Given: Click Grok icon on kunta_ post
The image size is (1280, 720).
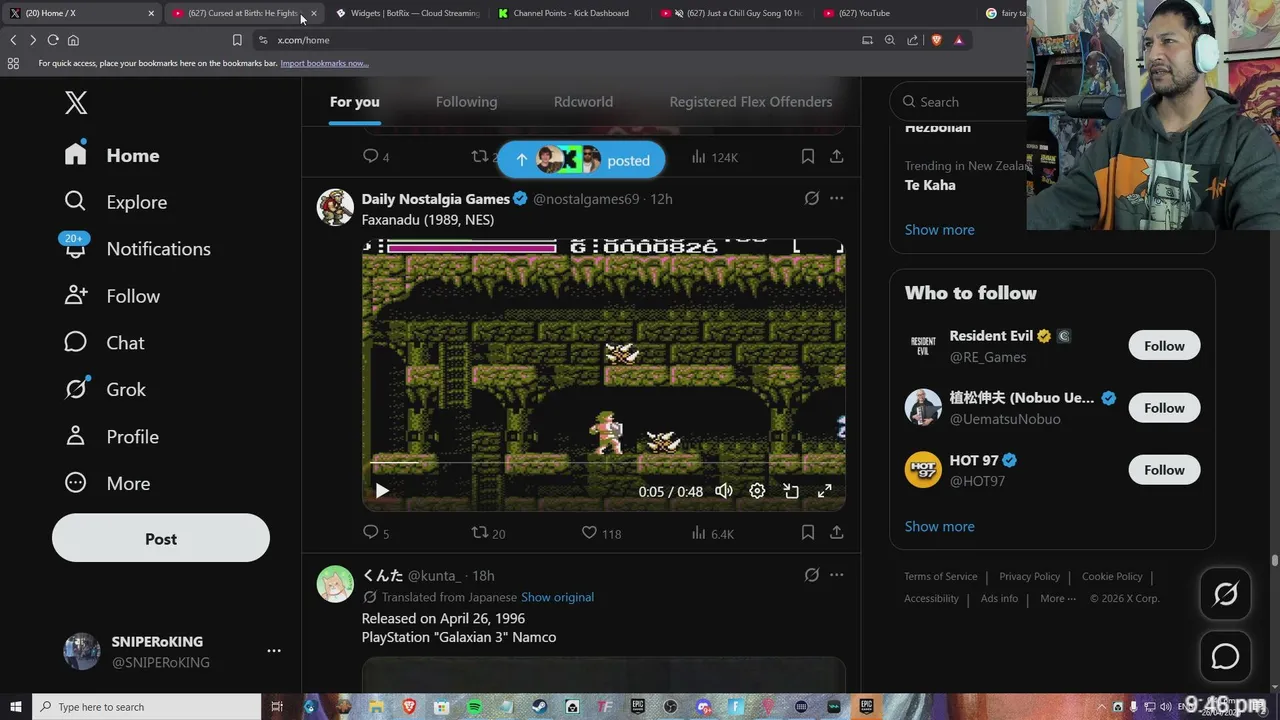Looking at the screenshot, I should (812, 575).
